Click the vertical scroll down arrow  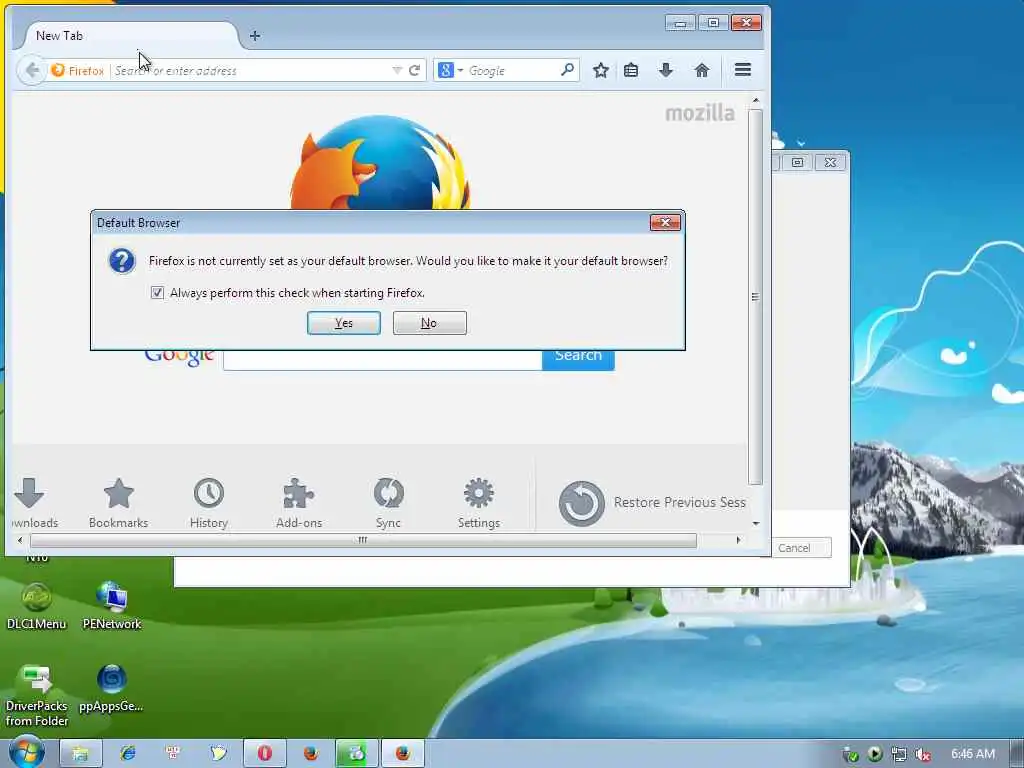tap(756, 523)
